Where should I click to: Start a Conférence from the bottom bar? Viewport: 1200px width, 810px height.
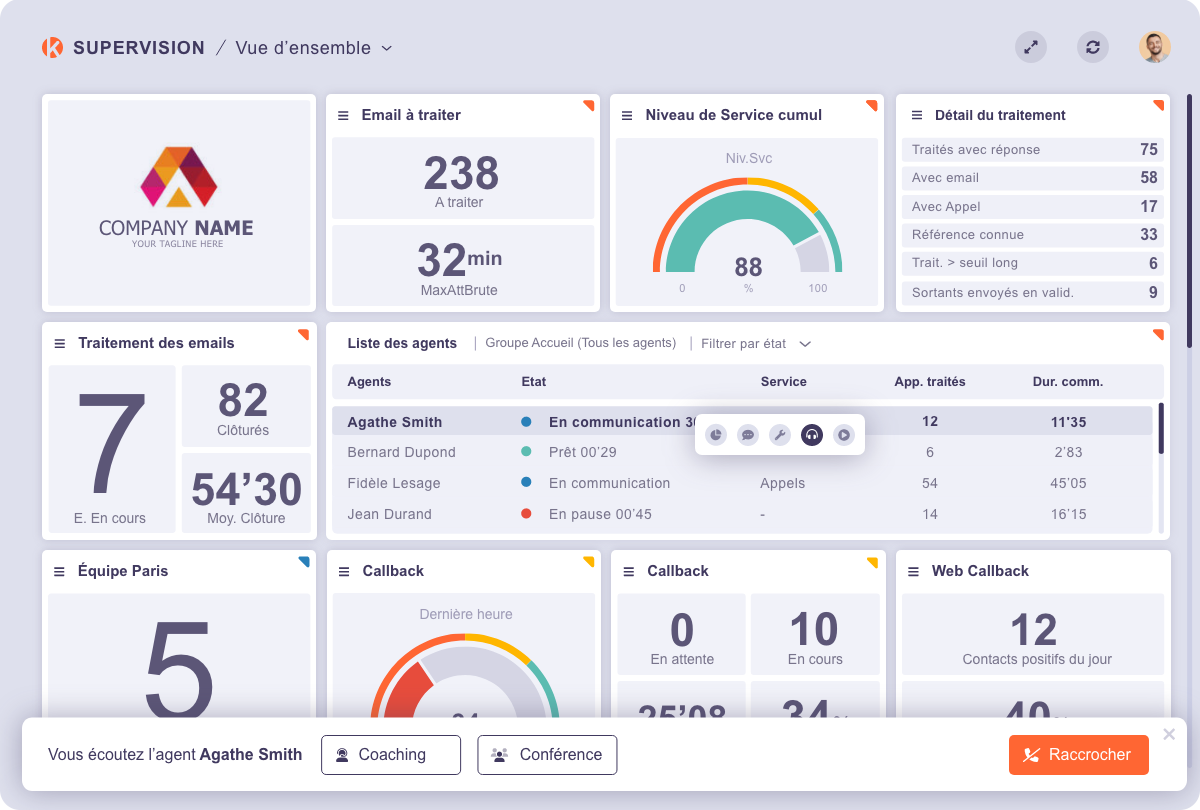(x=547, y=755)
